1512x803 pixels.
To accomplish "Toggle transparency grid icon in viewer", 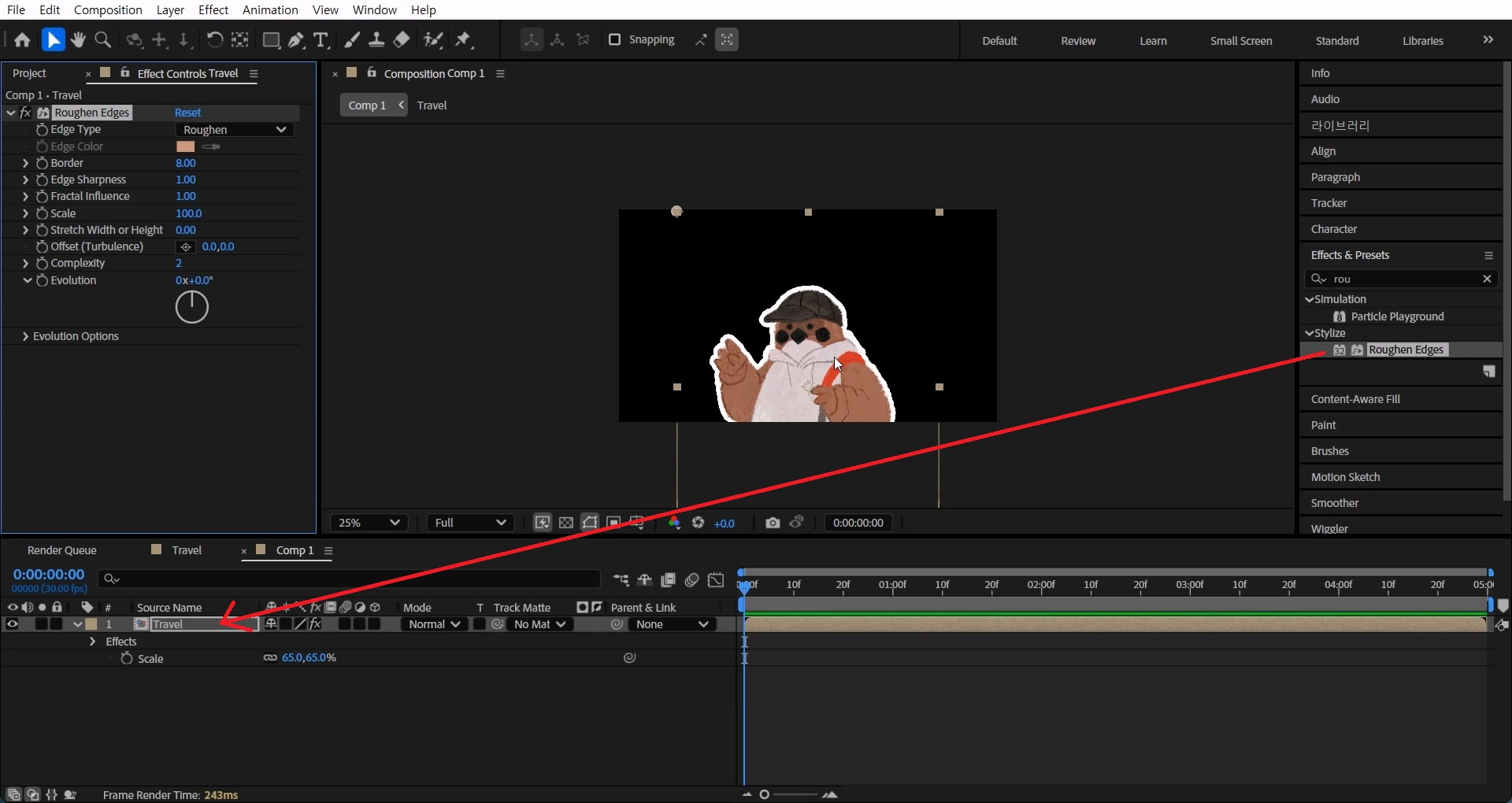I will (x=566, y=523).
